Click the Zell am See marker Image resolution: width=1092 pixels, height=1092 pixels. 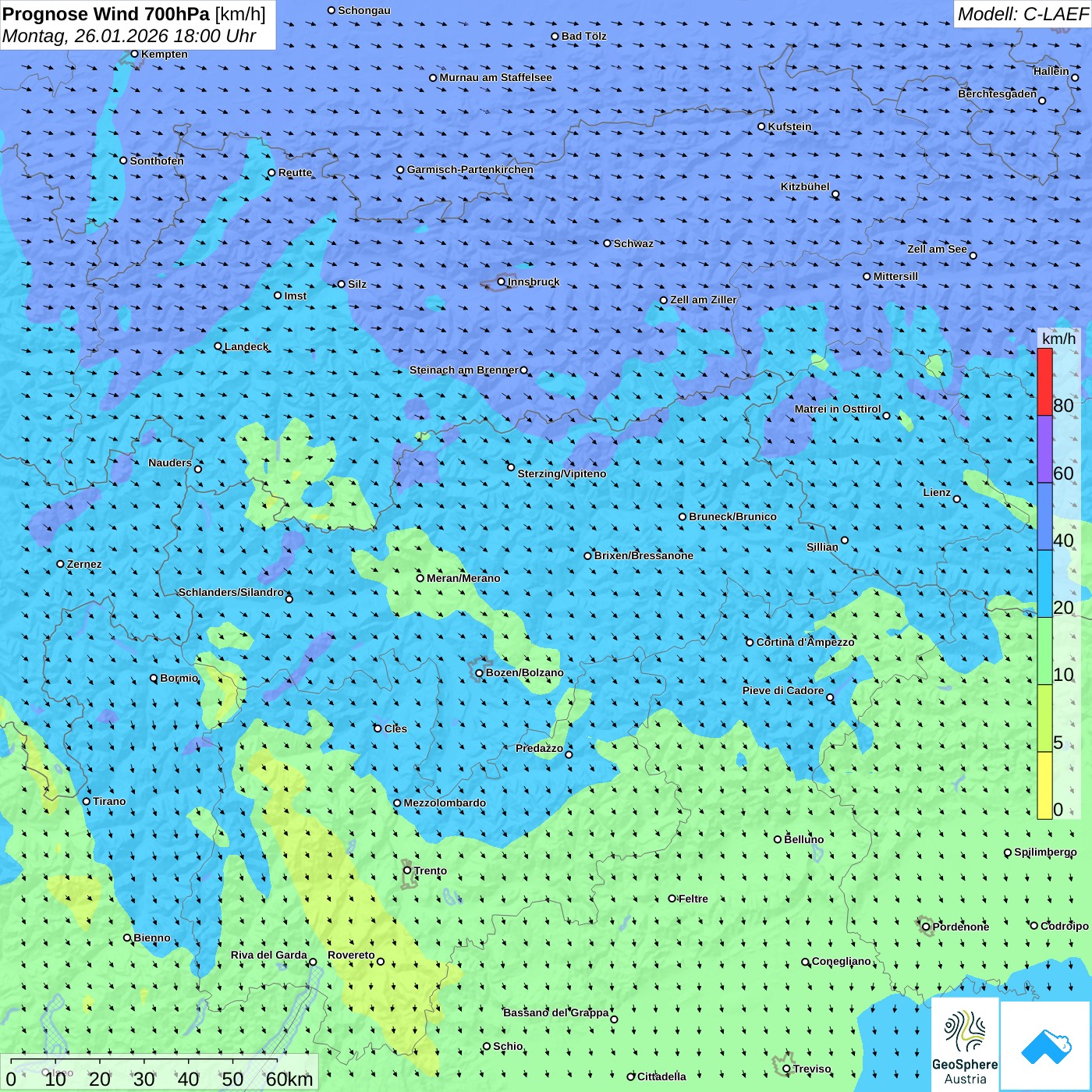973,255
